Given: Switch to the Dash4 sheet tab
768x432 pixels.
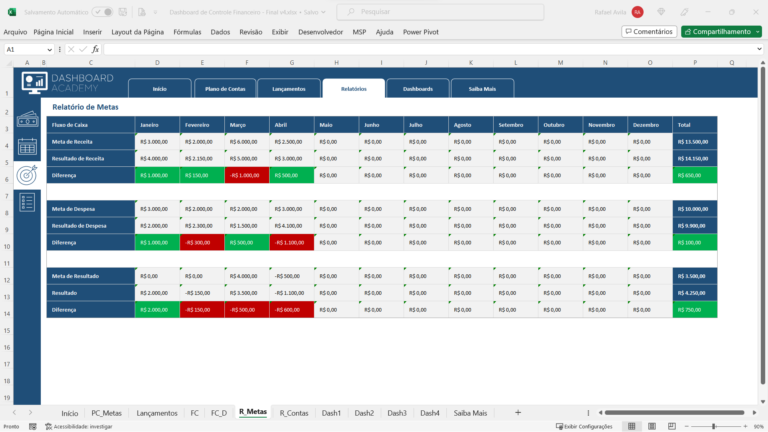Looking at the screenshot, I should 430,413.
